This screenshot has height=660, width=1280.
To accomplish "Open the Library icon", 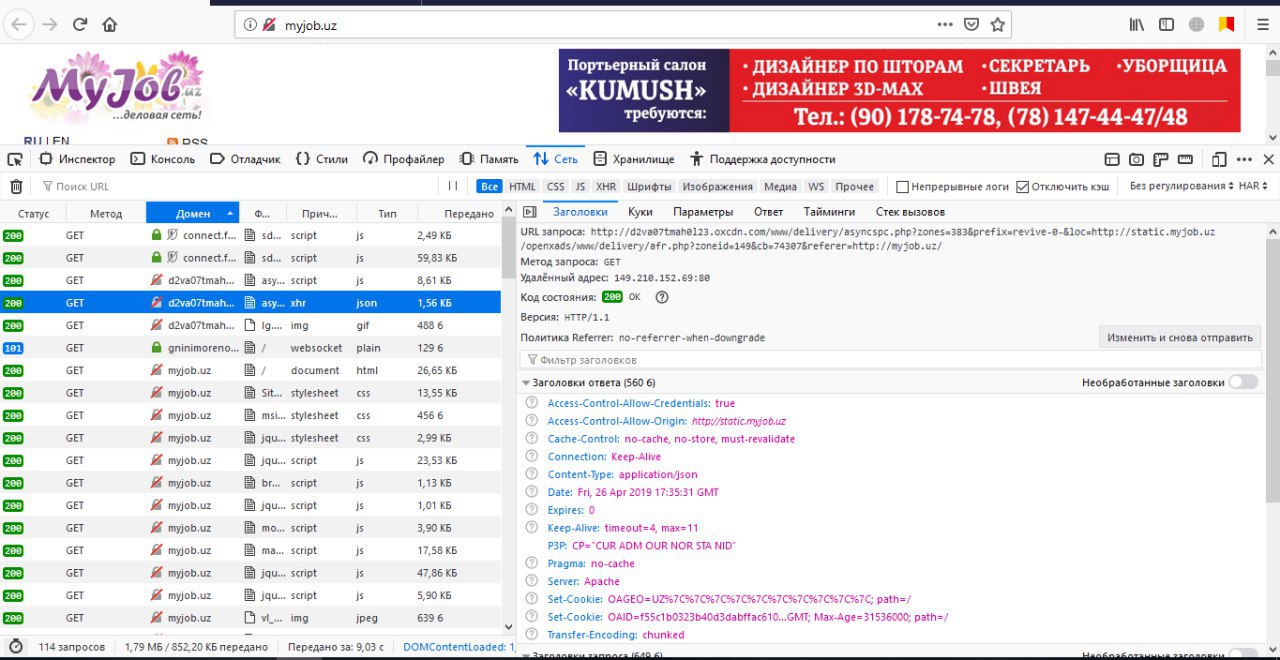I will (1137, 24).
